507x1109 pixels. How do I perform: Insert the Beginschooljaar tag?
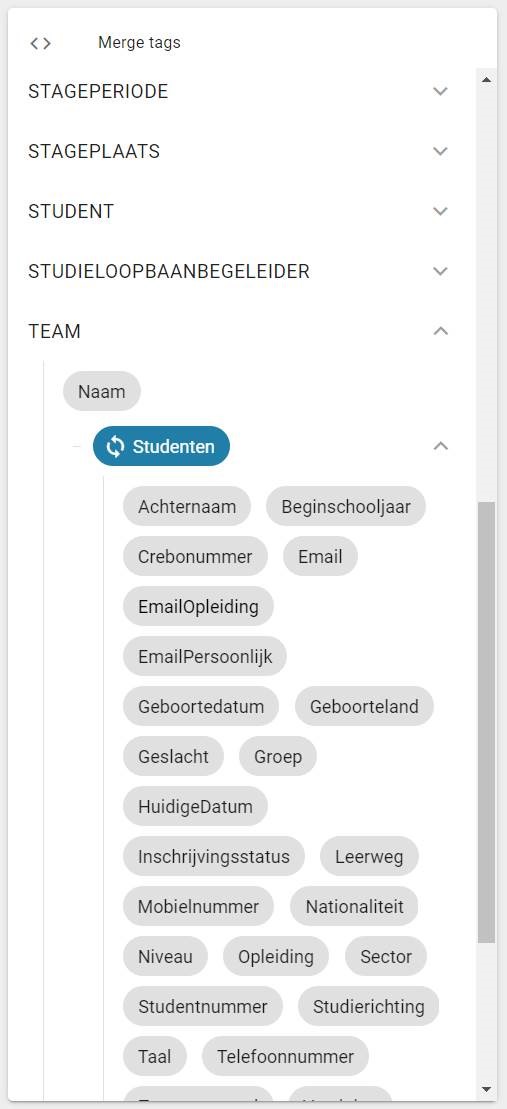point(346,506)
